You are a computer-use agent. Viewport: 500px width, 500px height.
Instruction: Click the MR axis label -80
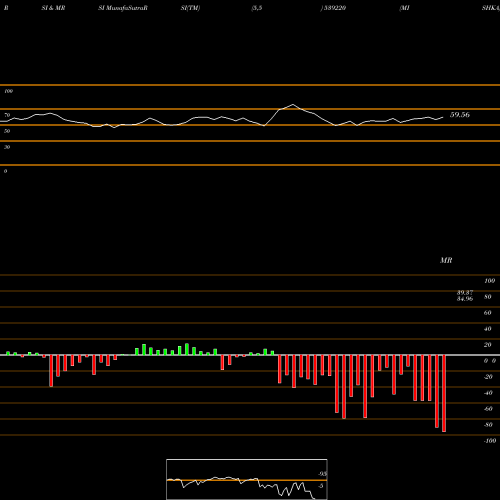tap(488, 425)
